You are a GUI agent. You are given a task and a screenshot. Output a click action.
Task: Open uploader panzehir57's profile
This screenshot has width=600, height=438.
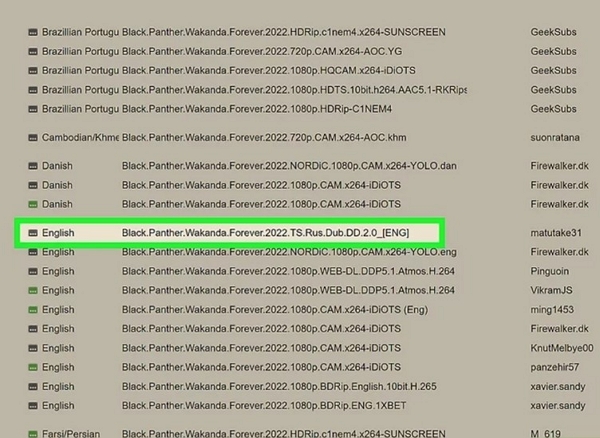[x=554, y=367]
